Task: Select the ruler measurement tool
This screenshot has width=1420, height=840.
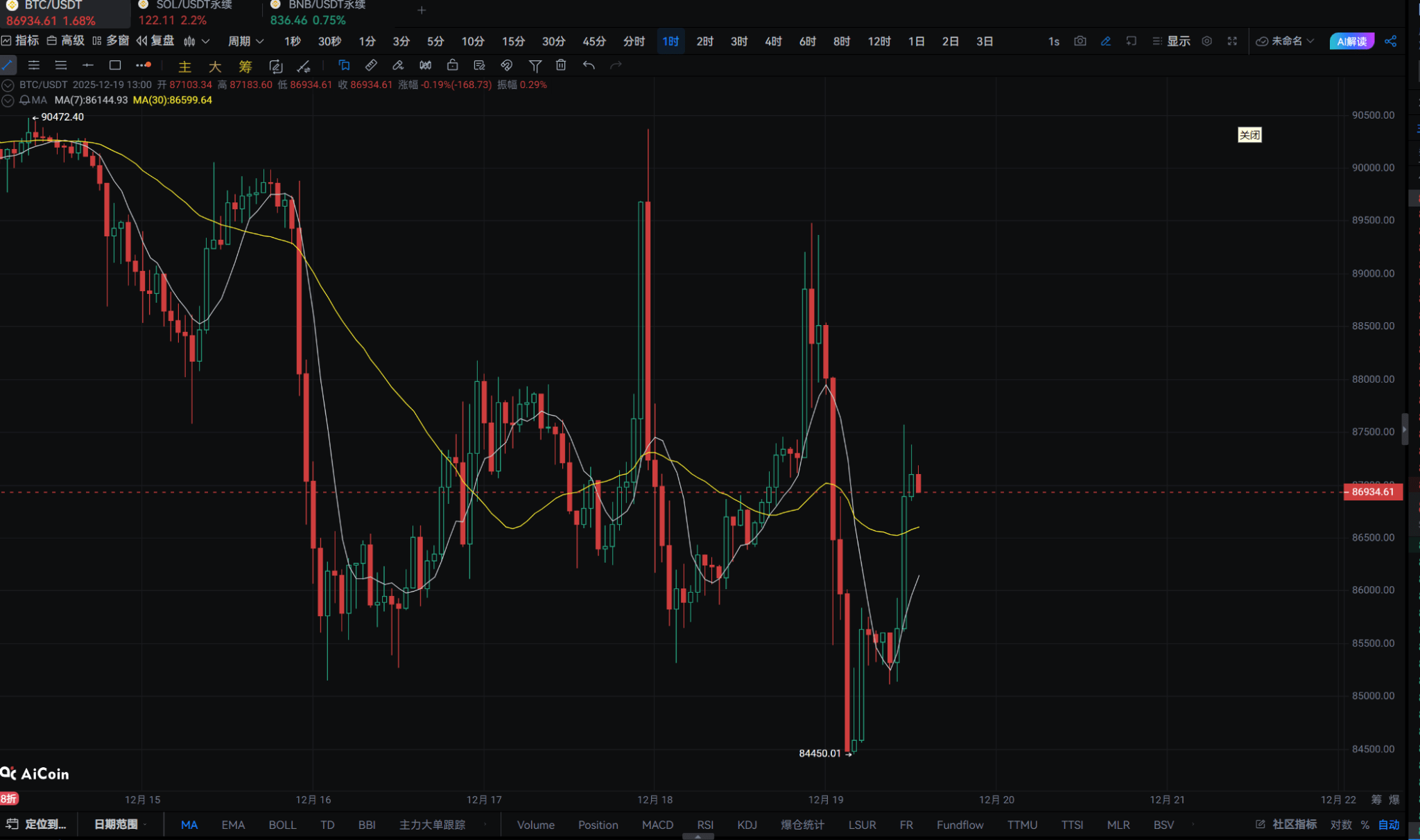Action: click(x=371, y=65)
